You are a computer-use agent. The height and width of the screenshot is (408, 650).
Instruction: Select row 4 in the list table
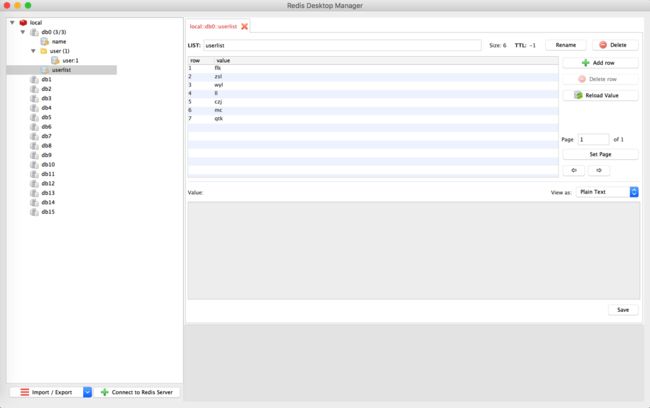(x=373, y=93)
